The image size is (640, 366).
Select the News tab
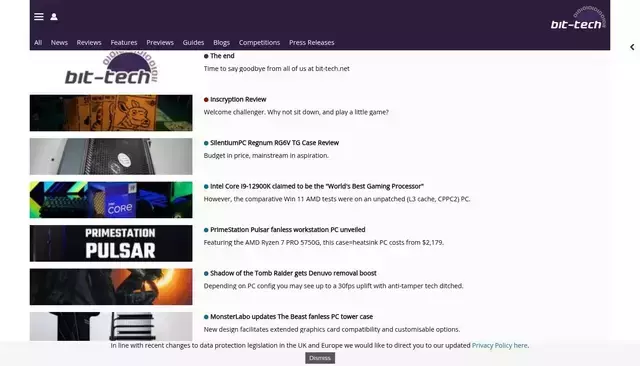(x=59, y=42)
